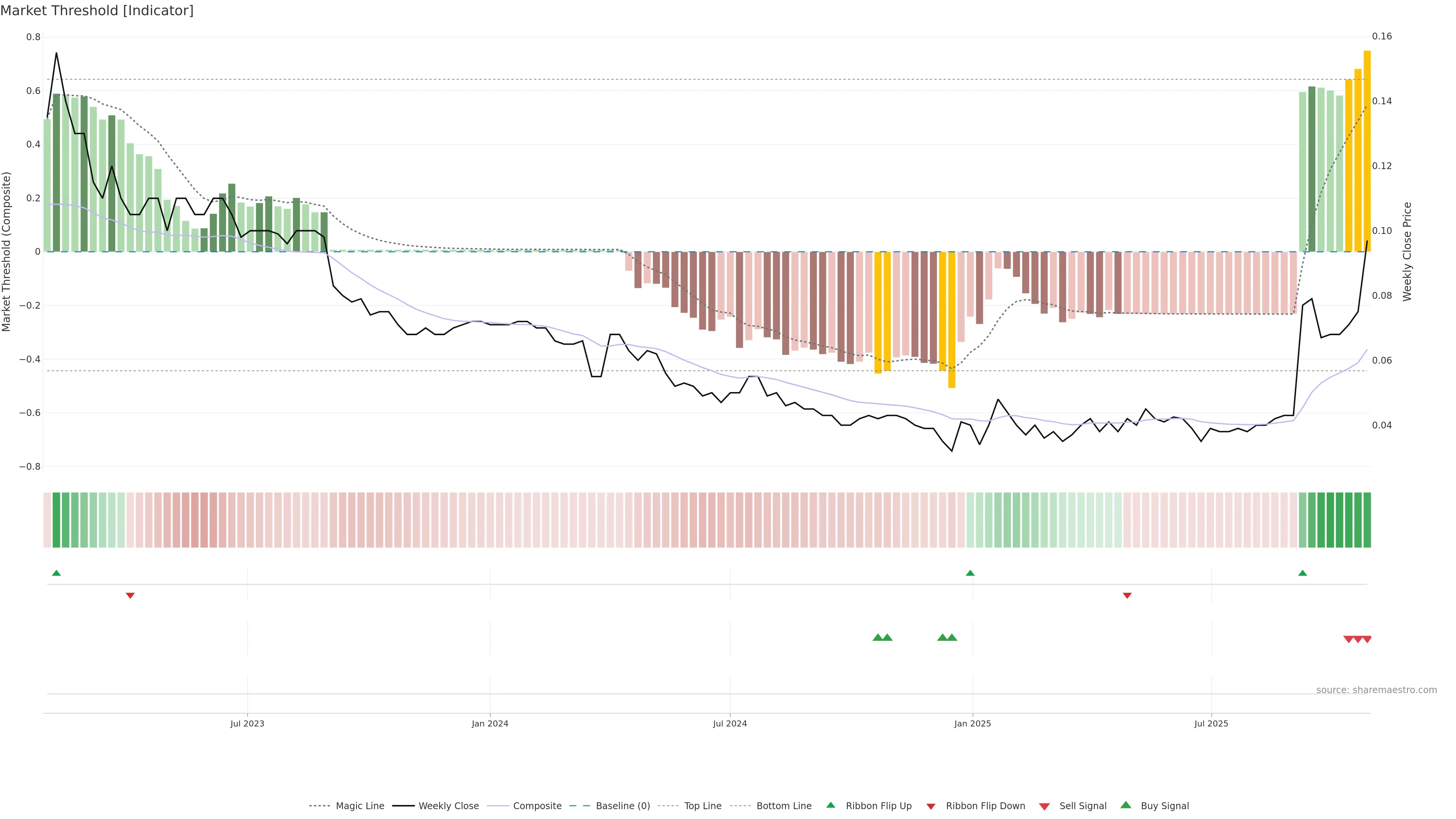The image size is (1456, 819).
Task: Click the Sell Signal legend icon
Action: pyautogui.click(x=1045, y=806)
